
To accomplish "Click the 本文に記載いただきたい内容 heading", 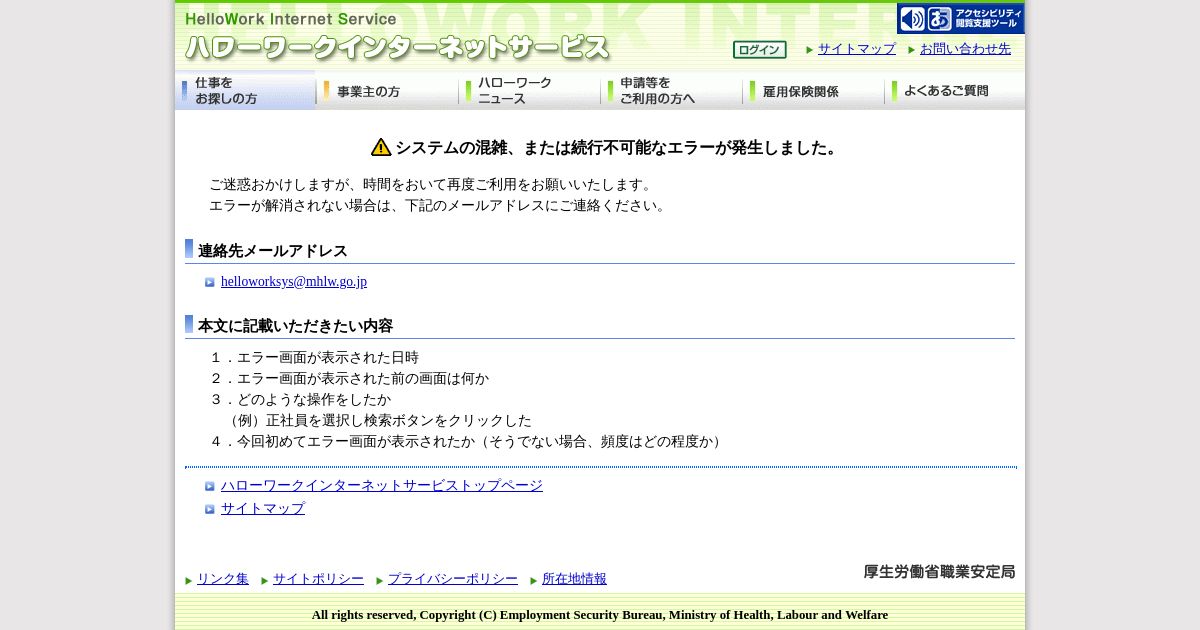I will pos(295,326).
